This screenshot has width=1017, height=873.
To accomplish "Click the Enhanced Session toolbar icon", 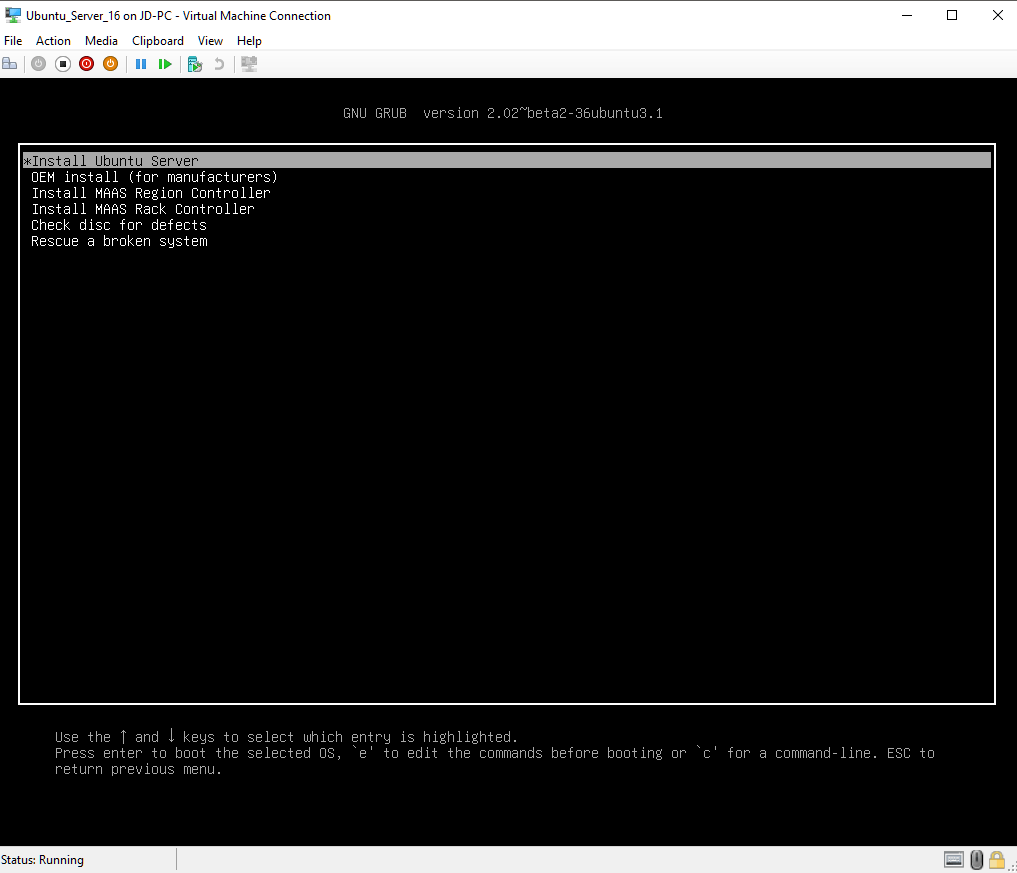I will (x=249, y=64).
